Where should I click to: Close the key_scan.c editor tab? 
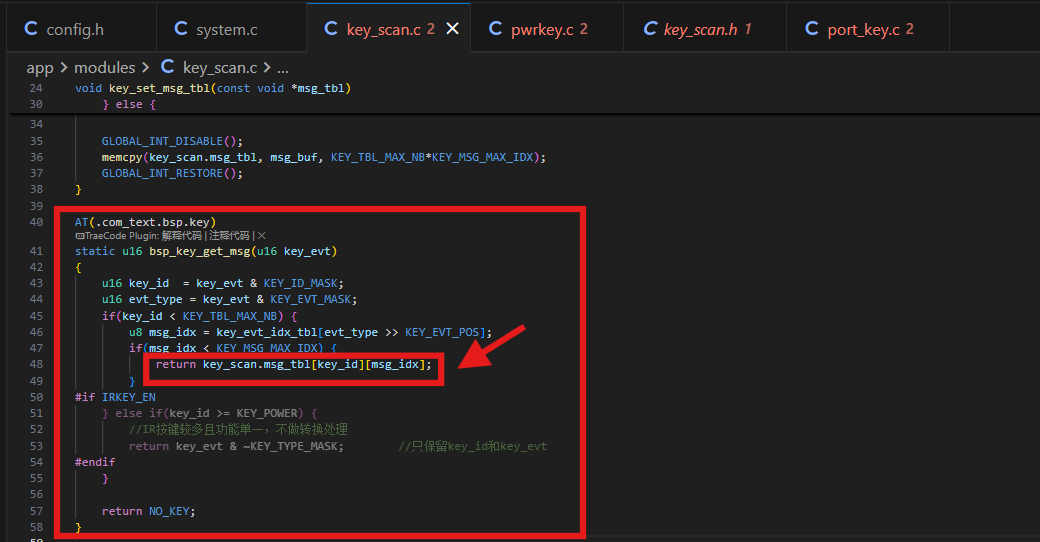[452, 29]
